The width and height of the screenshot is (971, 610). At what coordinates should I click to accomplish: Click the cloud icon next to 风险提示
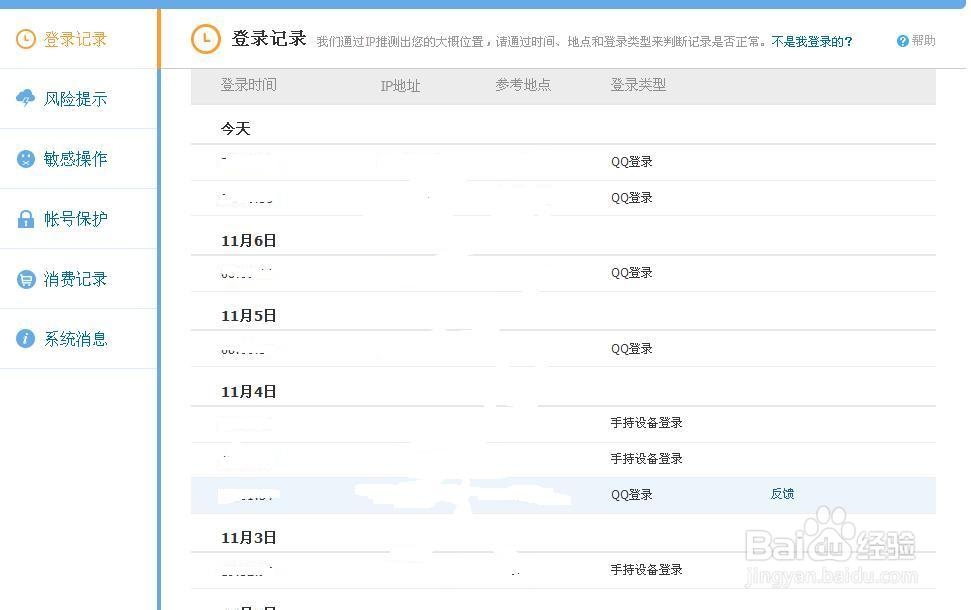point(24,98)
